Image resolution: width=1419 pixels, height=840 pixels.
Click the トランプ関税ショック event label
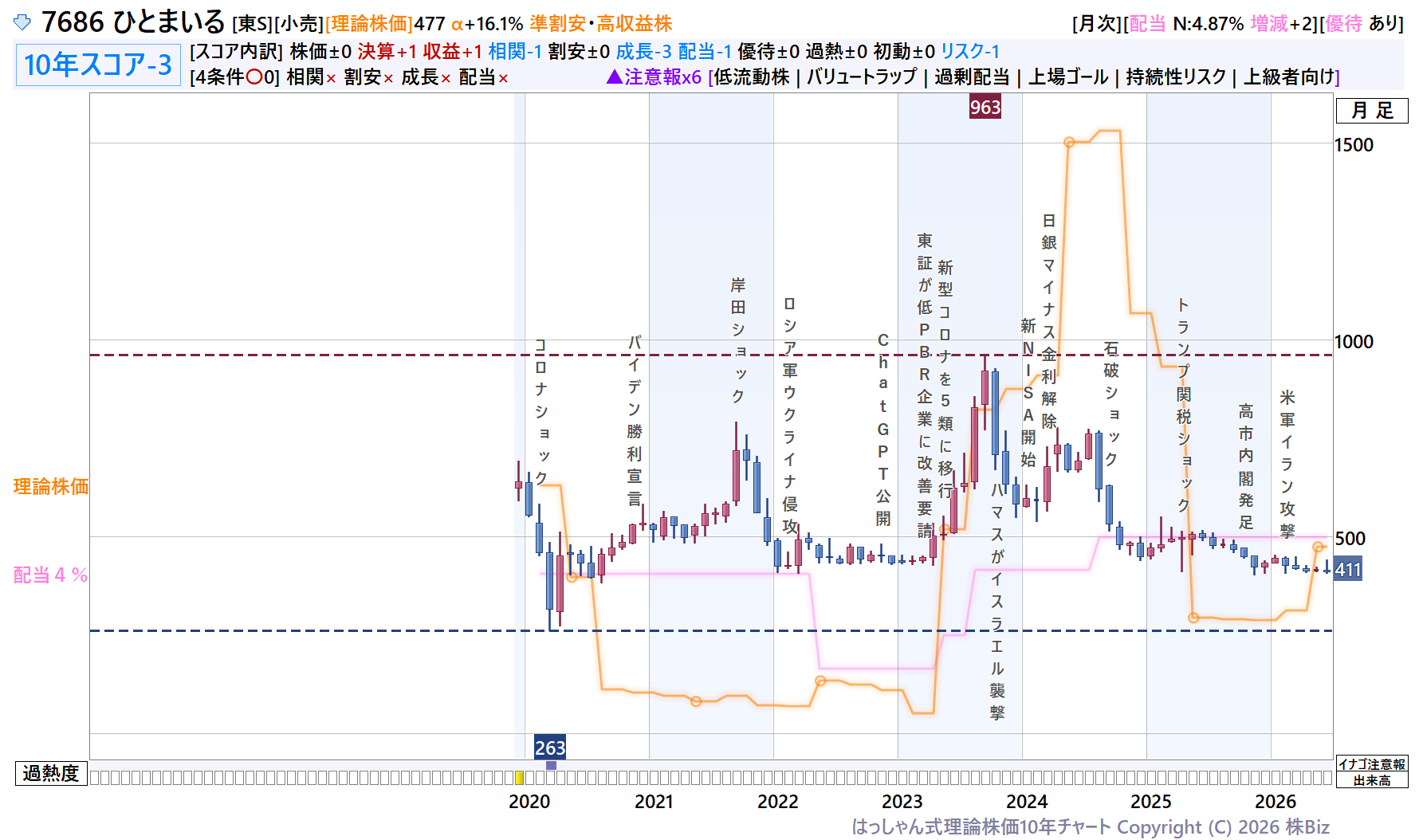point(1184,406)
